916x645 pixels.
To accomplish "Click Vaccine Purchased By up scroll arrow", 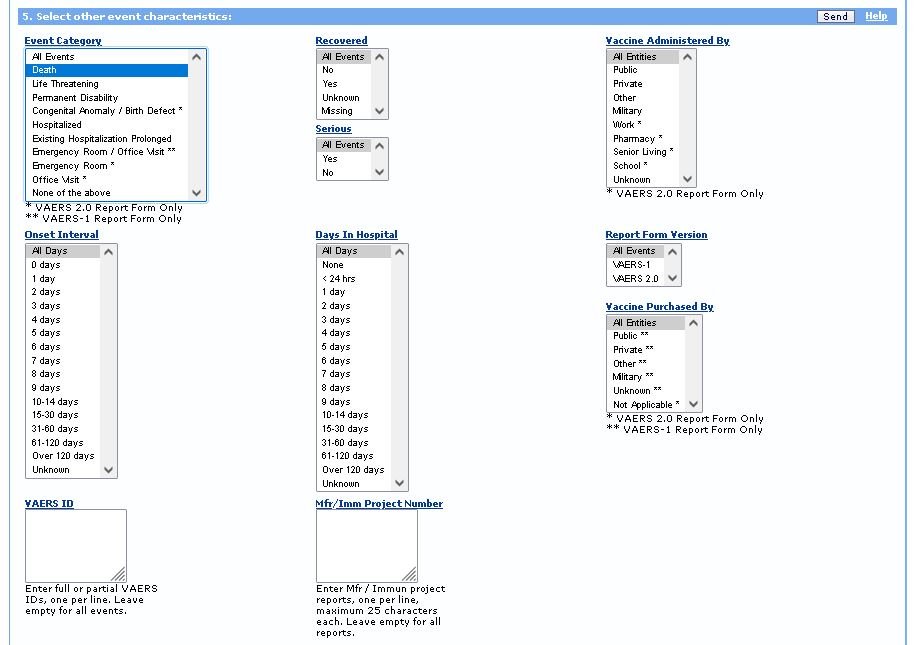I will pos(693,323).
